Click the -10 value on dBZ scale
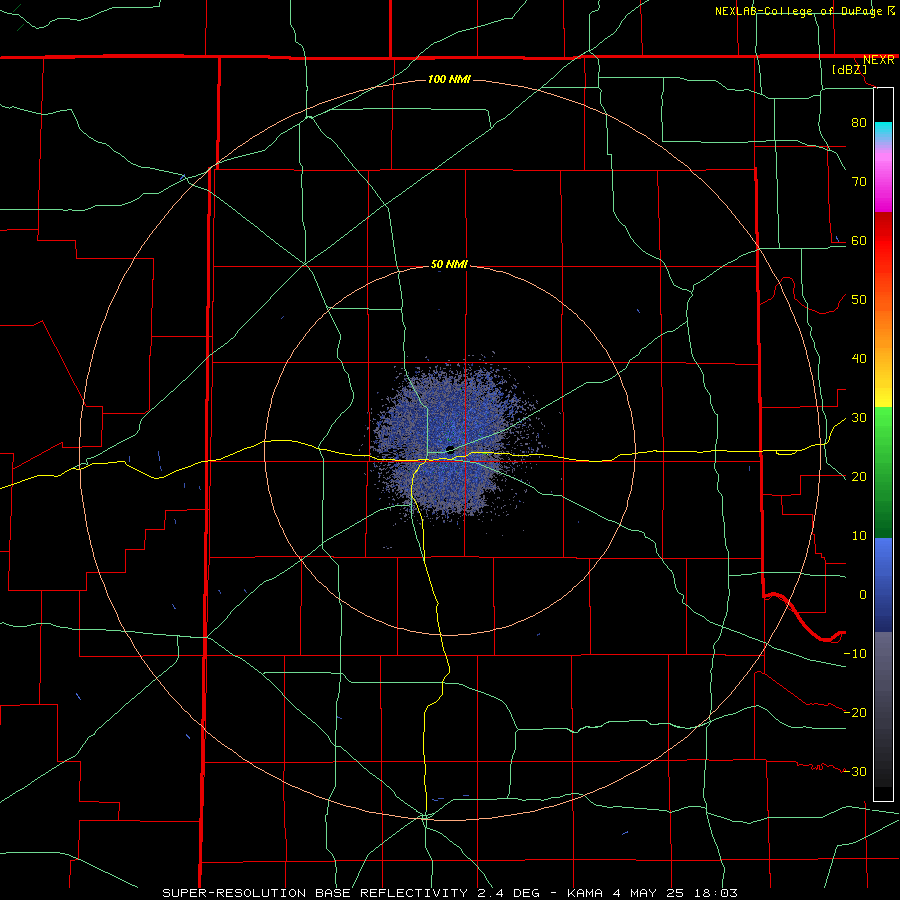Screen dimensions: 900x900 click(855, 654)
